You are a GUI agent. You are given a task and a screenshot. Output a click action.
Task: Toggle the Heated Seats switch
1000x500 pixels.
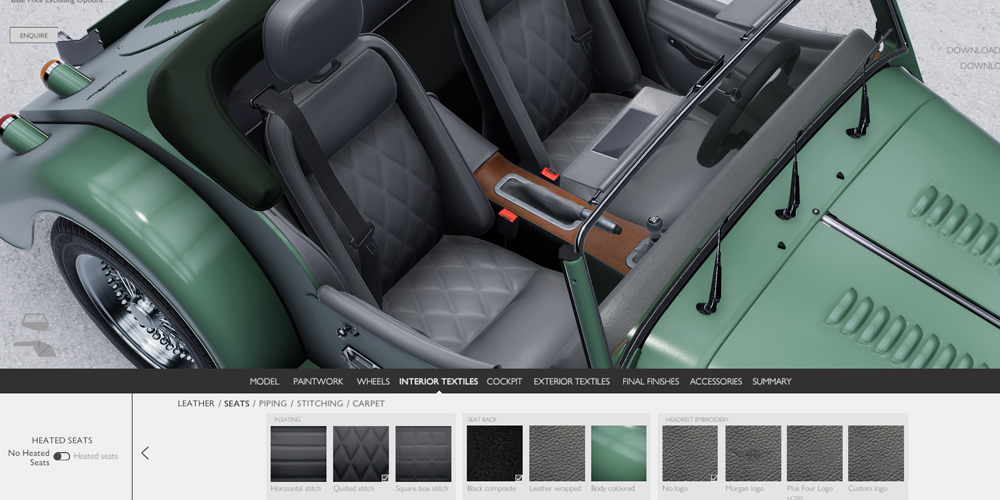pos(62,456)
